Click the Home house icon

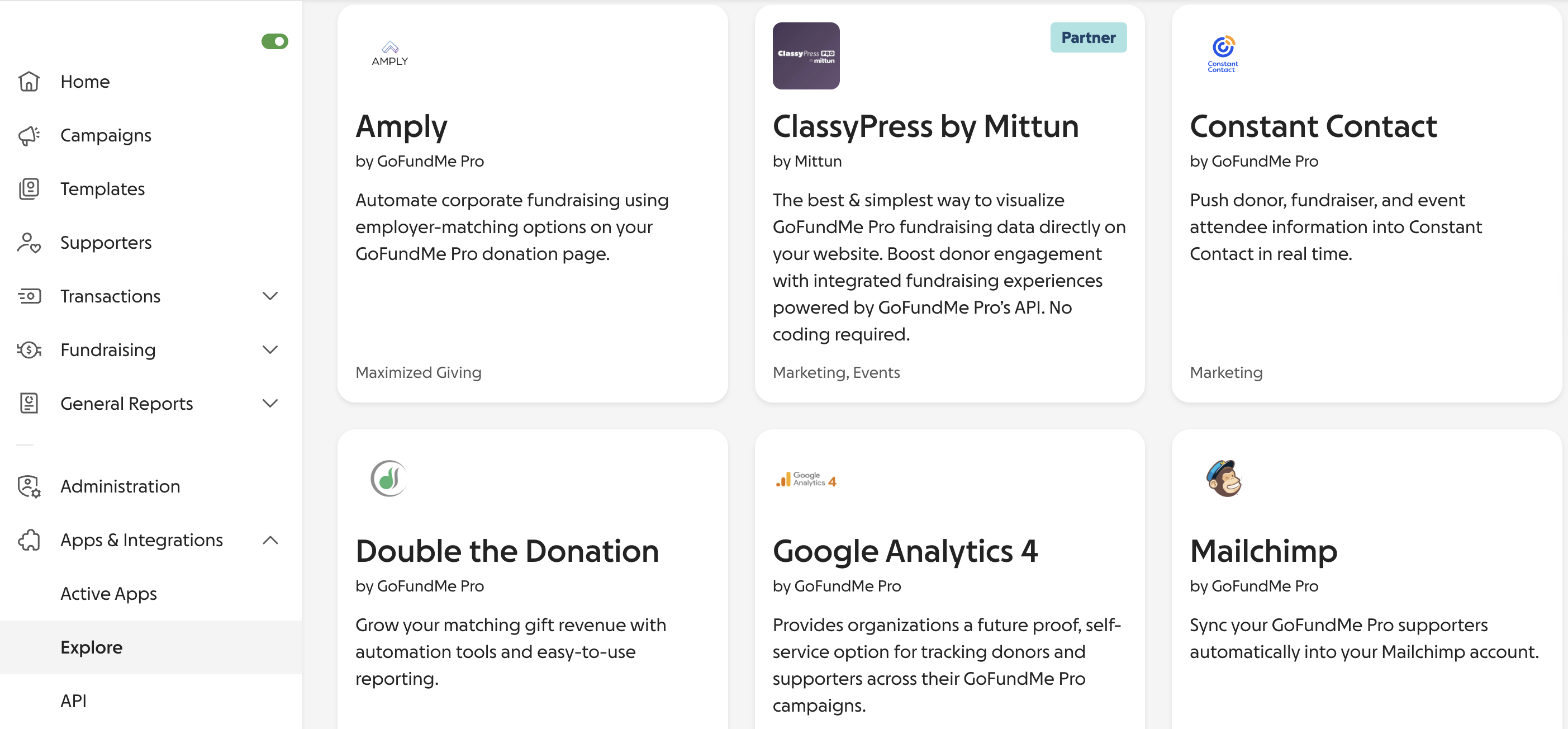(28, 81)
